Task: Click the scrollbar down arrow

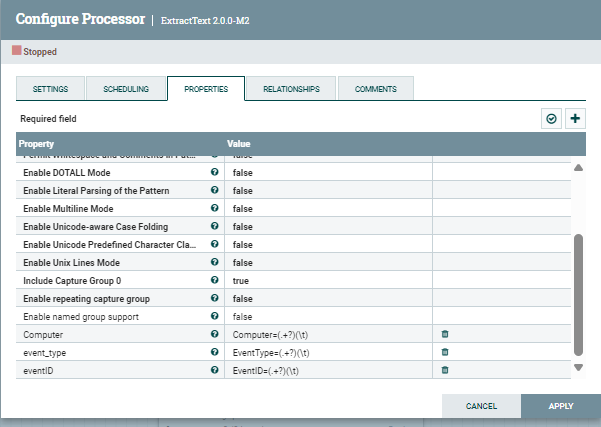Action: [577, 368]
